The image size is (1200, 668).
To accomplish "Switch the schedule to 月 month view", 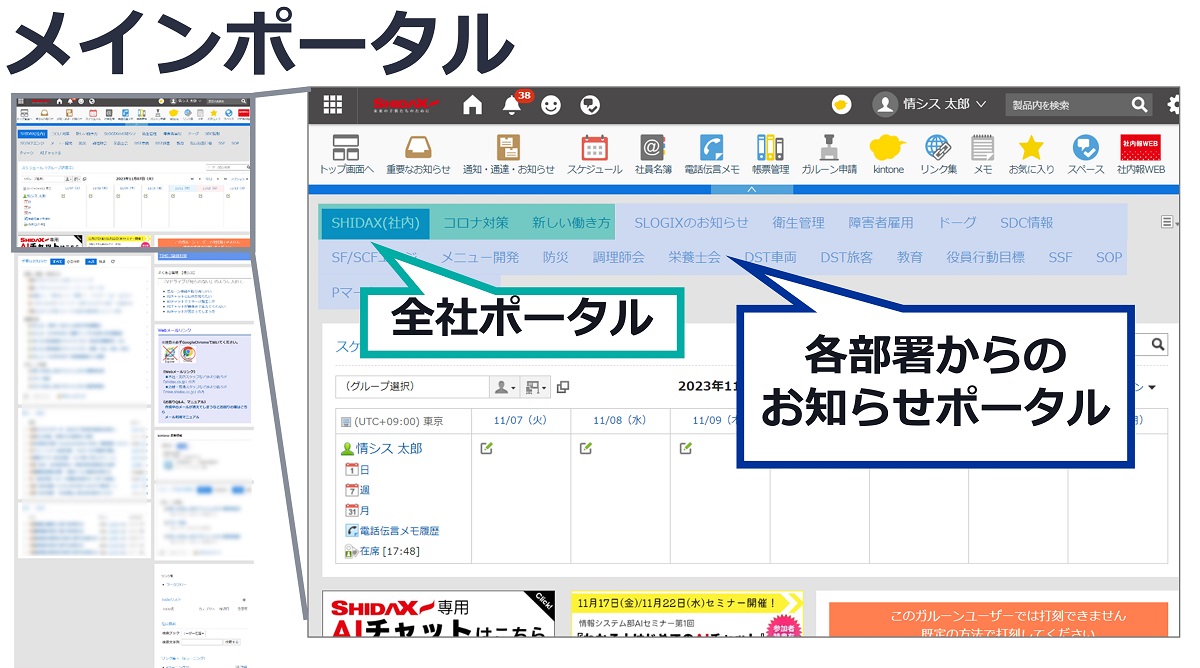I will (360, 510).
